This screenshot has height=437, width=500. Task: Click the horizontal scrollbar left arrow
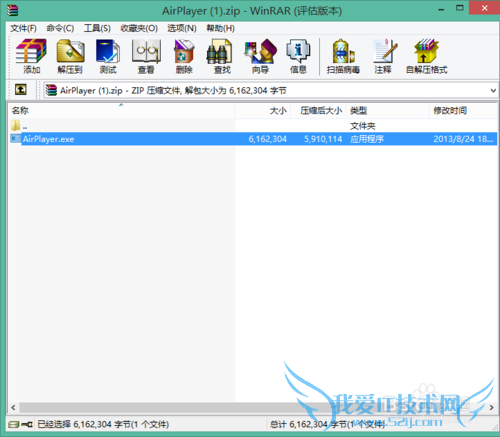pos(13,407)
